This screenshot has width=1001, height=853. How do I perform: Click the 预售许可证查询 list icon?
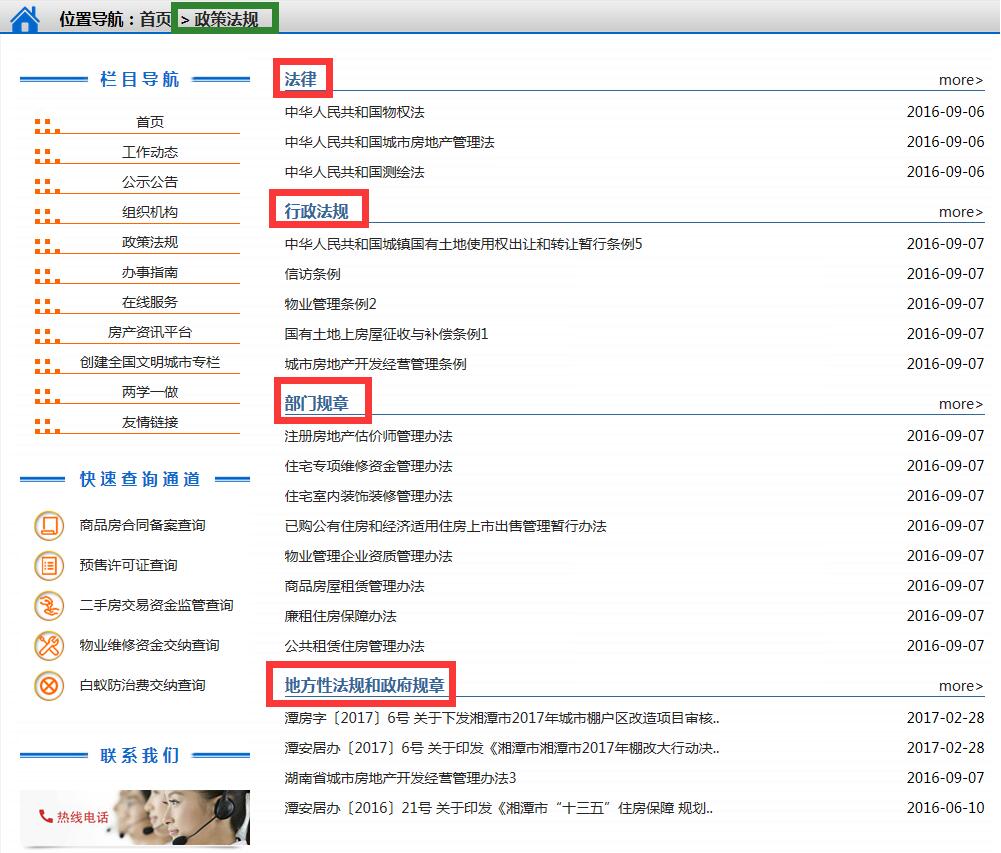pos(48,565)
